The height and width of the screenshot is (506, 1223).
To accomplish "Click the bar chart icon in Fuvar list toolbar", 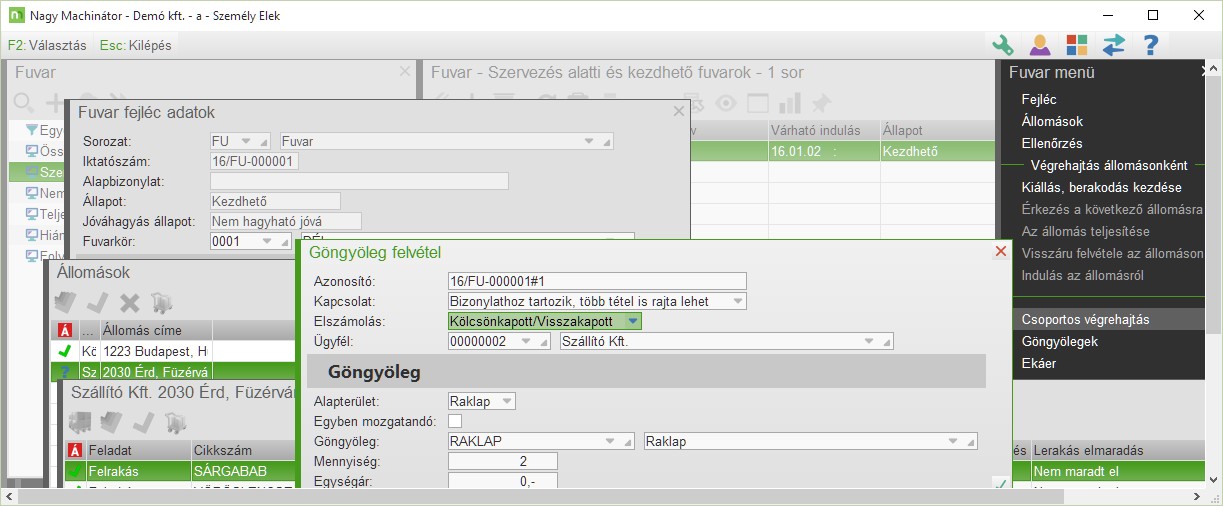I will point(790,103).
